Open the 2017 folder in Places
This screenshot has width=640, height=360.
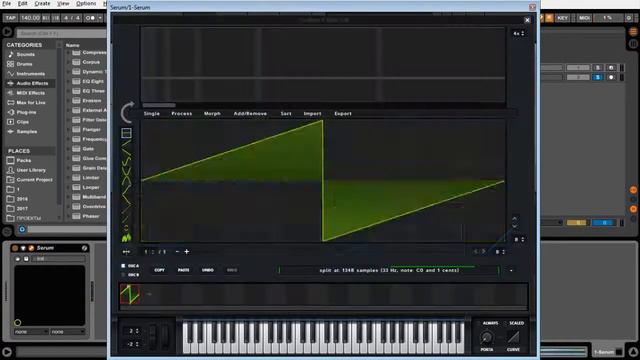[x=22, y=209]
